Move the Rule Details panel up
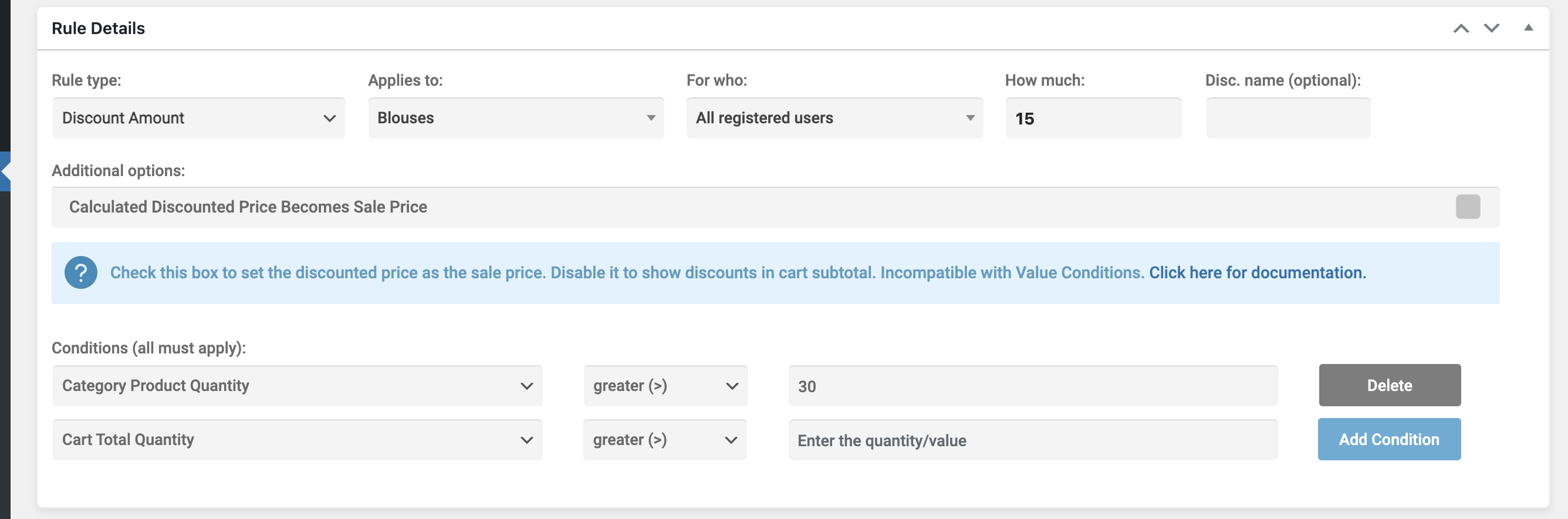Image resolution: width=1568 pixels, height=519 pixels. point(1461,28)
